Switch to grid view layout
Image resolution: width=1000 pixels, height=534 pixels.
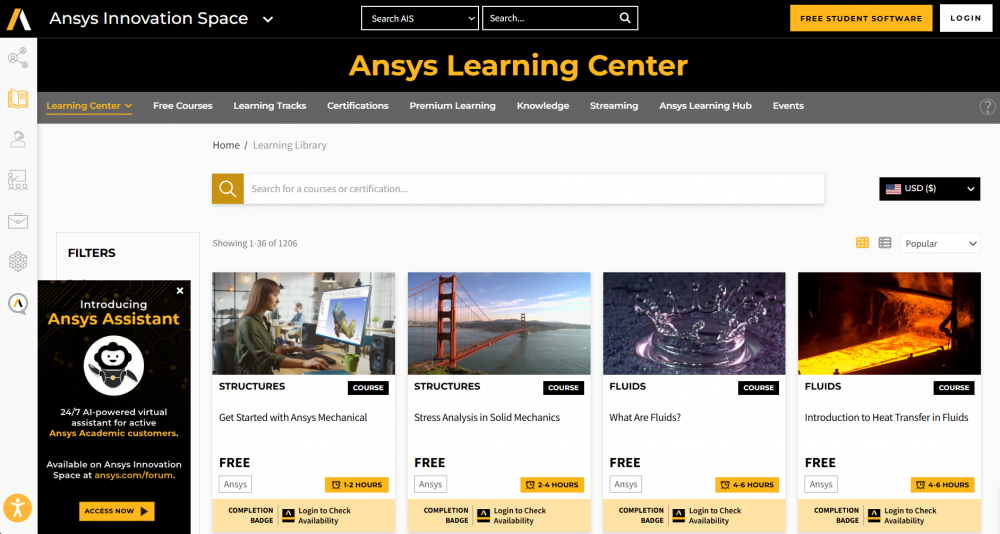click(x=862, y=243)
